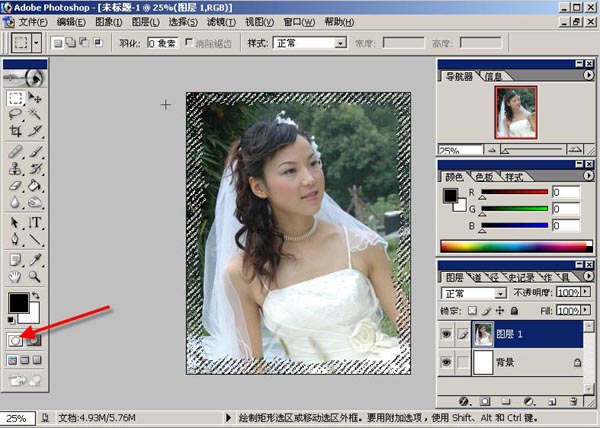Open Fill percentage slider arrow
Image resolution: width=600 pixels, height=428 pixels.
click(x=585, y=310)
